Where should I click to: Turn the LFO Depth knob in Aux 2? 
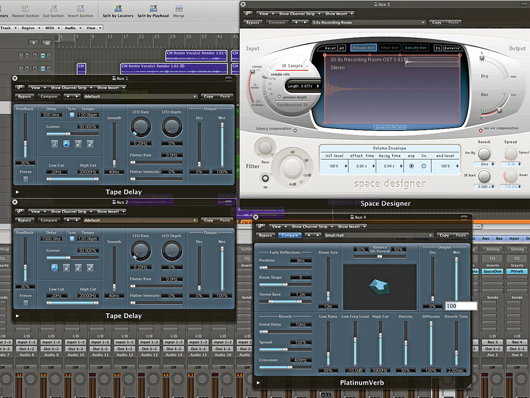(x=172, y=251)
